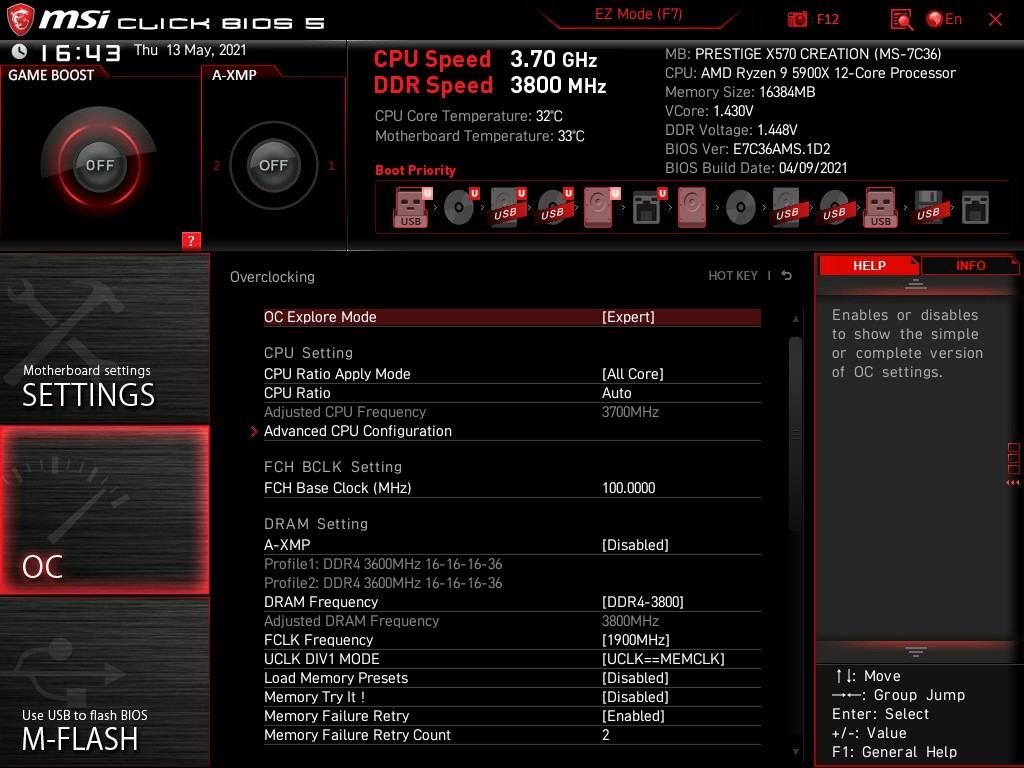Select the legacy network boot icon without U badge
This screenshot has width=1024, height=768.
point(976,208)
